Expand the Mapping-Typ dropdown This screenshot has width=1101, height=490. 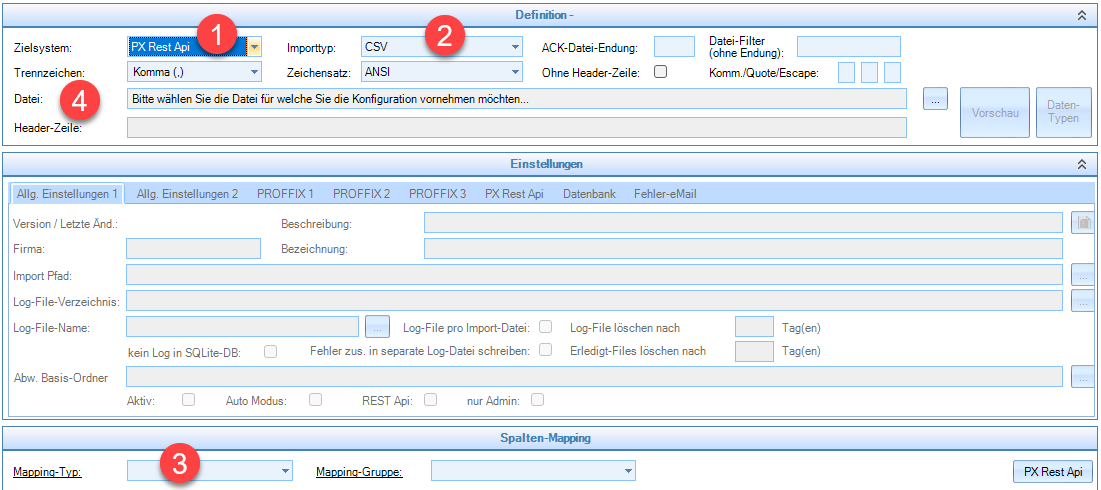[285, 471]
